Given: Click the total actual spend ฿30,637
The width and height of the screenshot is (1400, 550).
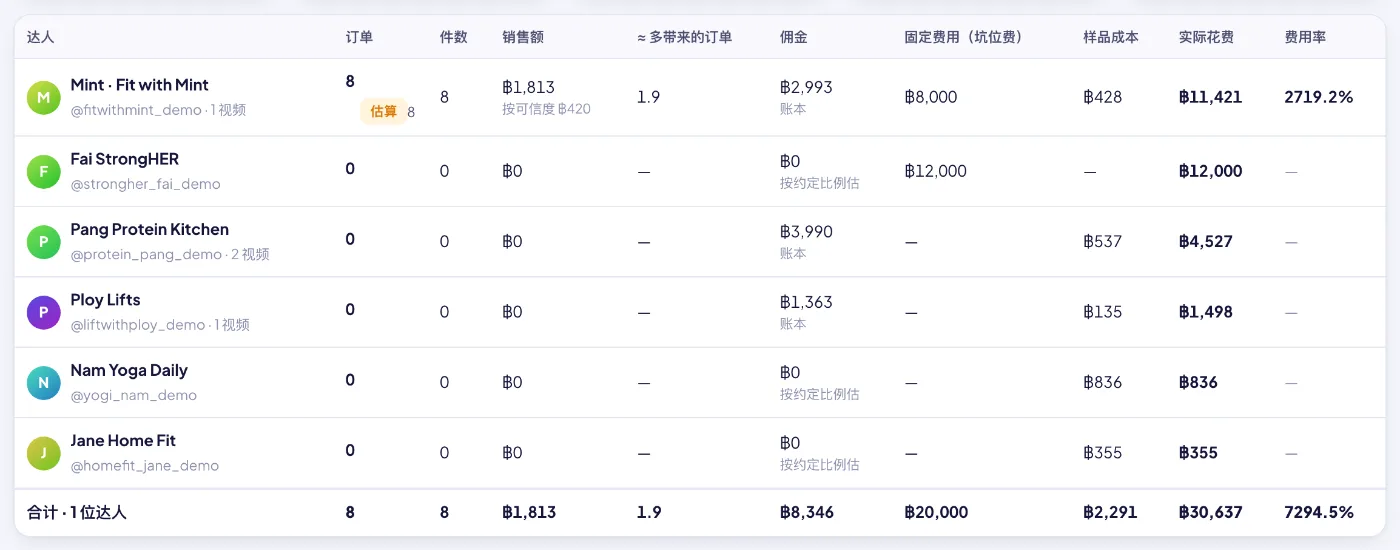Looking at the screenshot, I should (x=1211, y=513).
